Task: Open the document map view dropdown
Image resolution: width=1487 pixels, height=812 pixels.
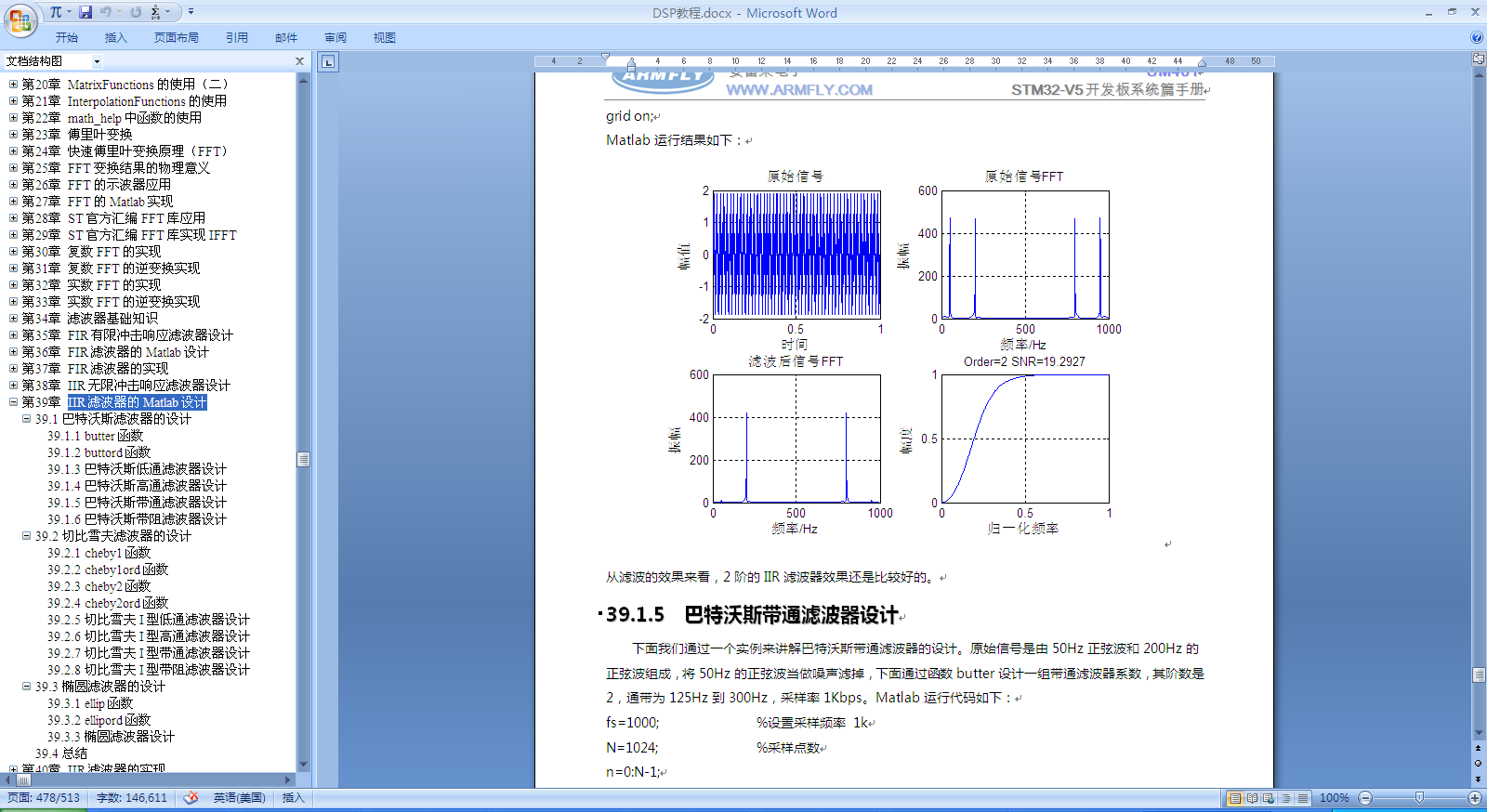Action: (97, 62)
